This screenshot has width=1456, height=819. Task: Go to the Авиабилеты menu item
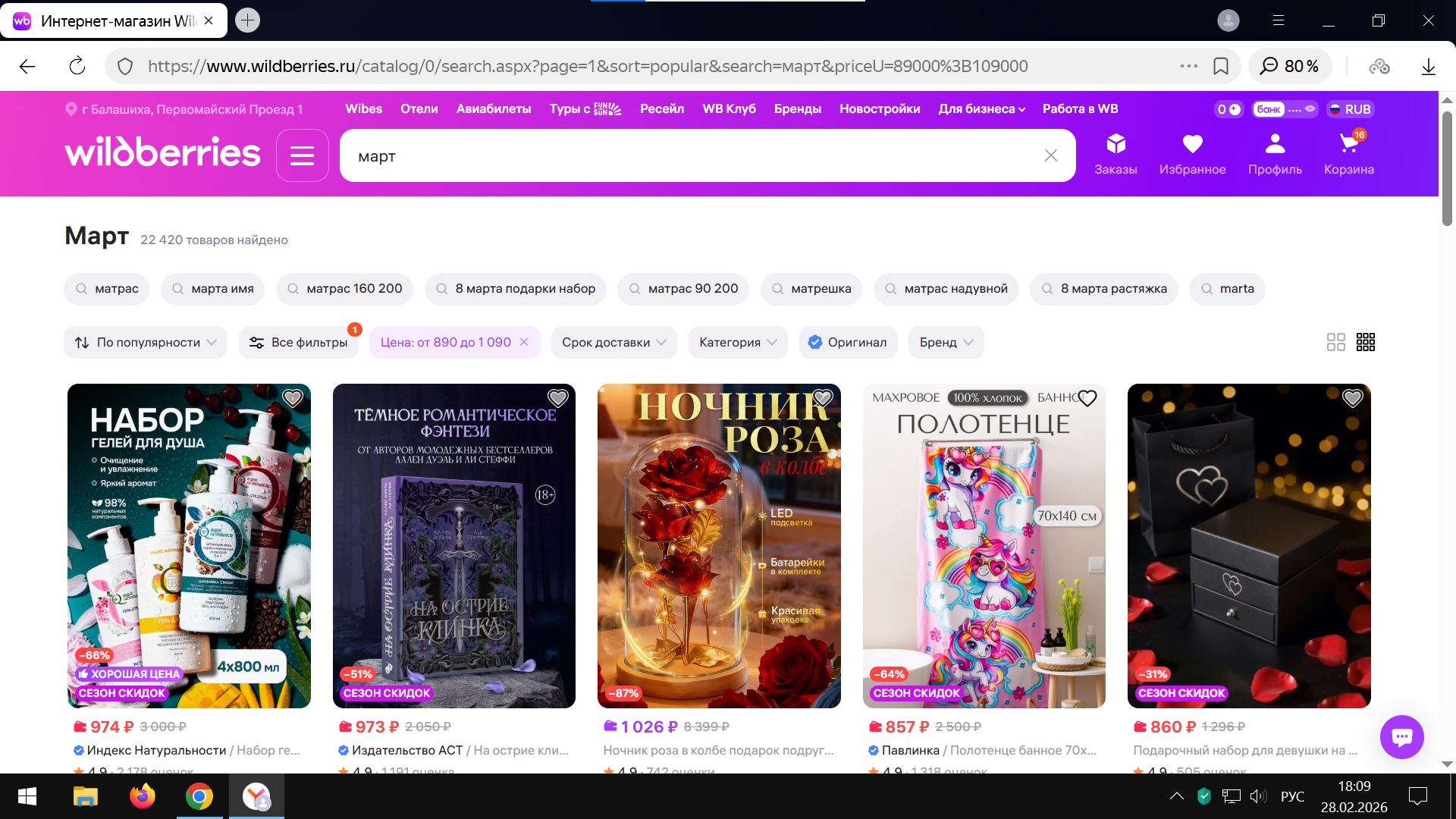point(494,108)
